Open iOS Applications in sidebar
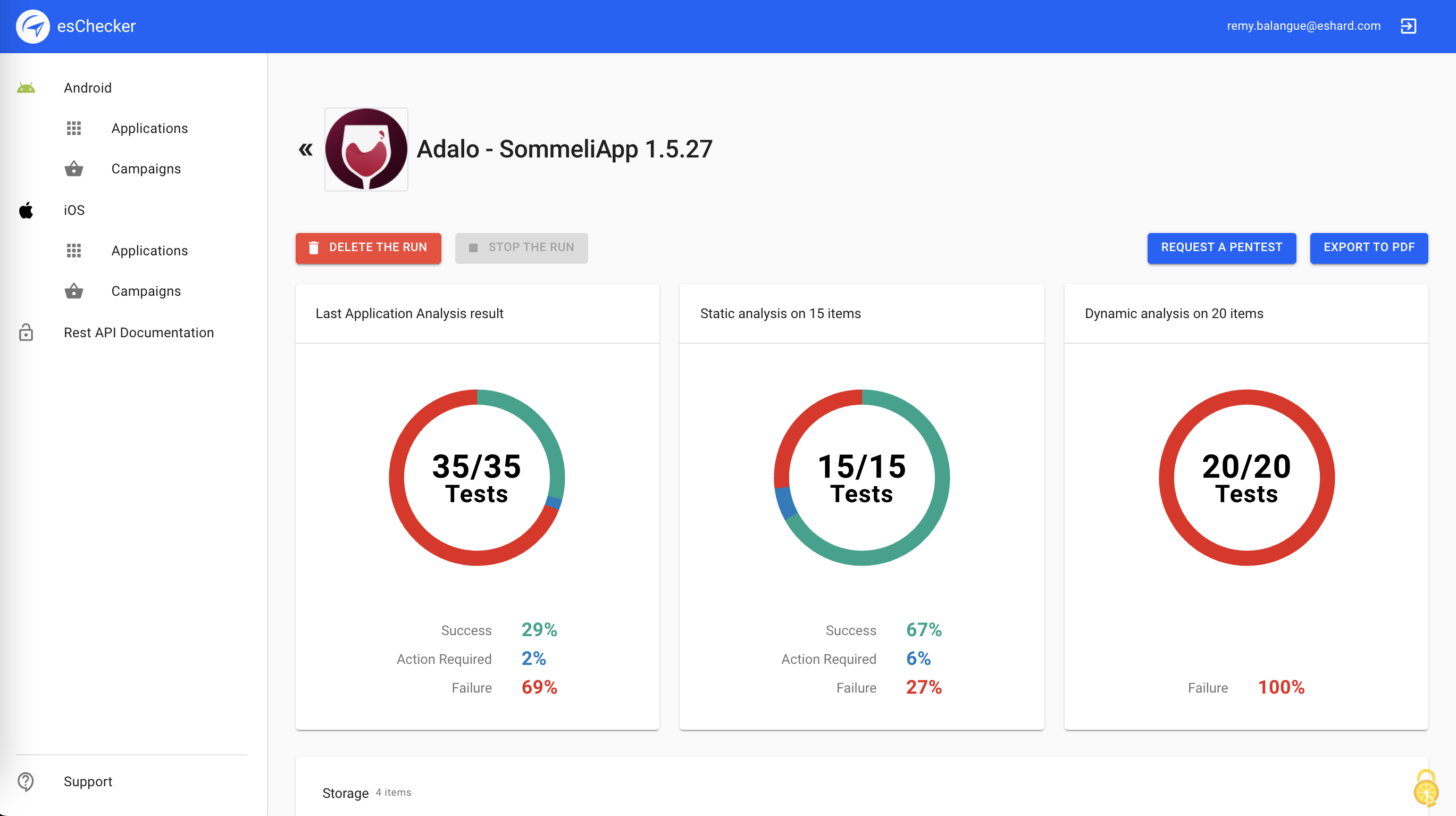This screenshot has width=1456, height=816. (x=149, y=251)
